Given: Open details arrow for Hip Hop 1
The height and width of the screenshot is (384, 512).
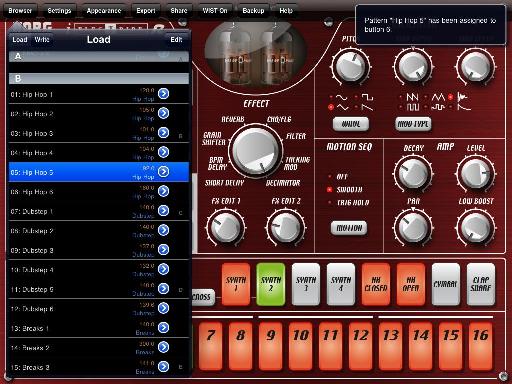Looking at the screenshot, I should (163, 94).
